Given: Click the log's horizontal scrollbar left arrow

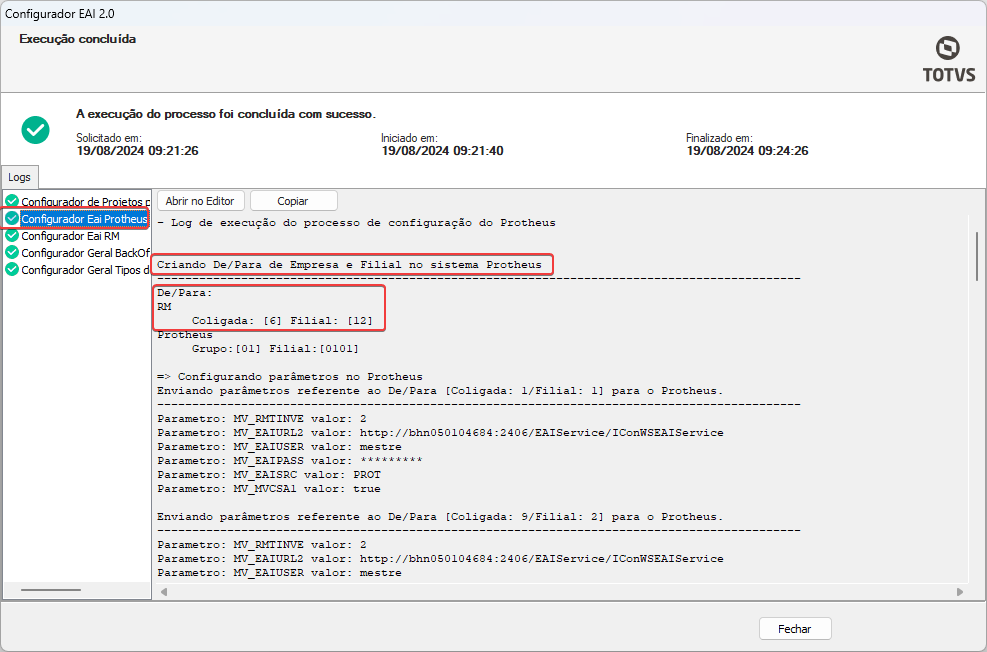Looking at the screenshot, I should (x=164, y=592).
